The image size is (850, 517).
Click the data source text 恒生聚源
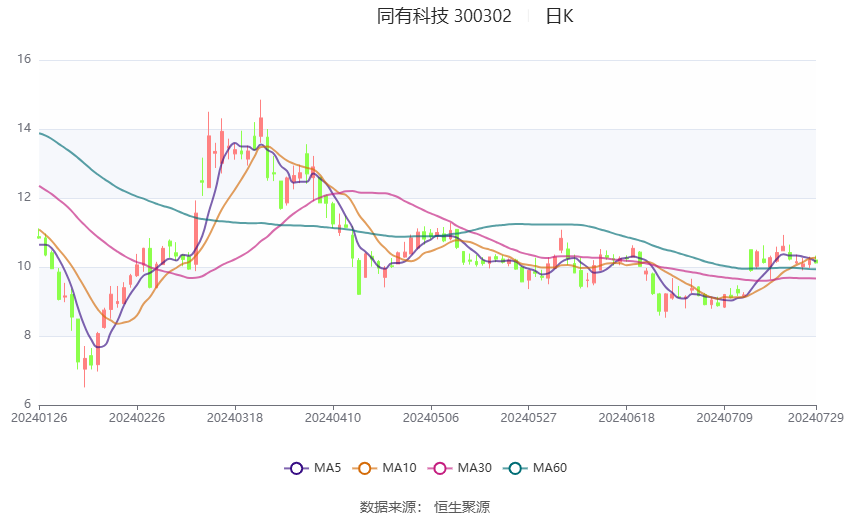[462, 507]
